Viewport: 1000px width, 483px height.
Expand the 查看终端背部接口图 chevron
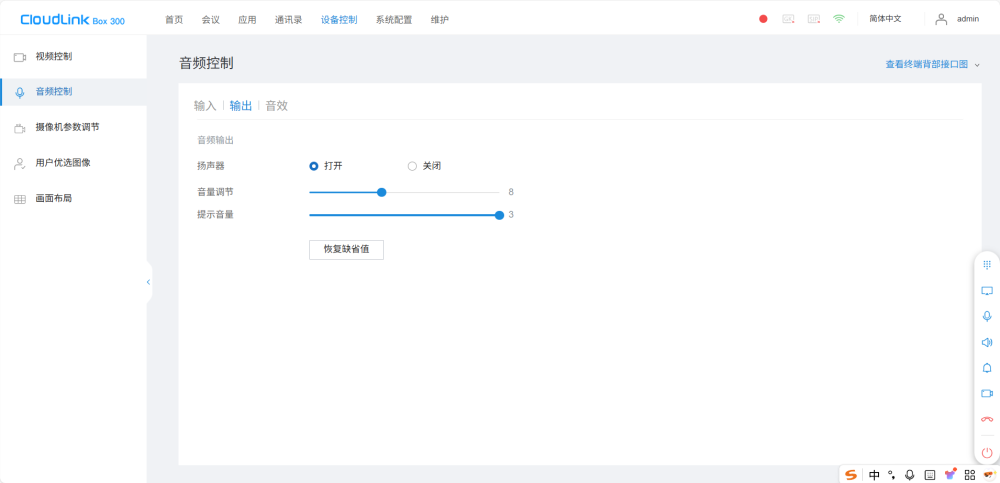pos(977,65)
